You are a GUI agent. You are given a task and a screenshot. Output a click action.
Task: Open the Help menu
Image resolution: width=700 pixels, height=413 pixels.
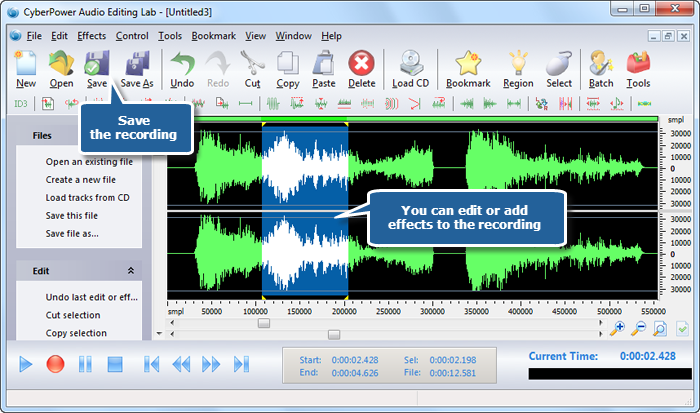[x=331, y=36]
